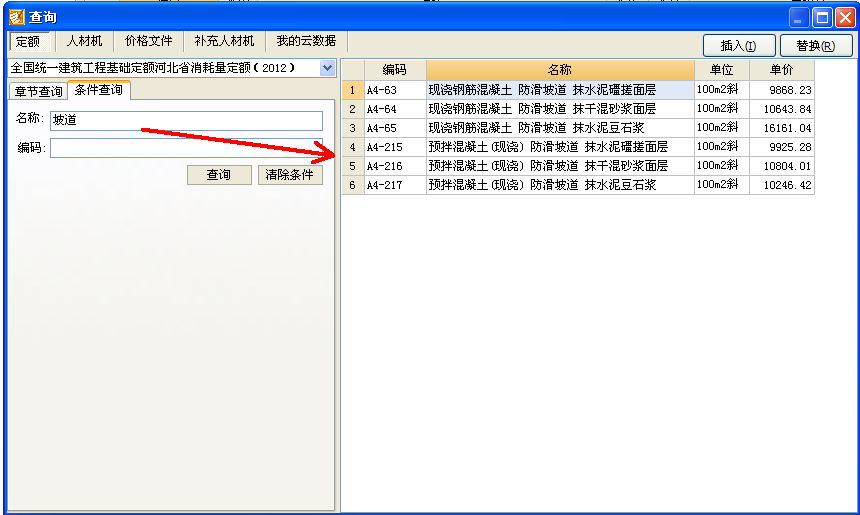This screenshot has width=860, height=515.
Task: Select code cell A4-64
Action: tap(395, 109)
